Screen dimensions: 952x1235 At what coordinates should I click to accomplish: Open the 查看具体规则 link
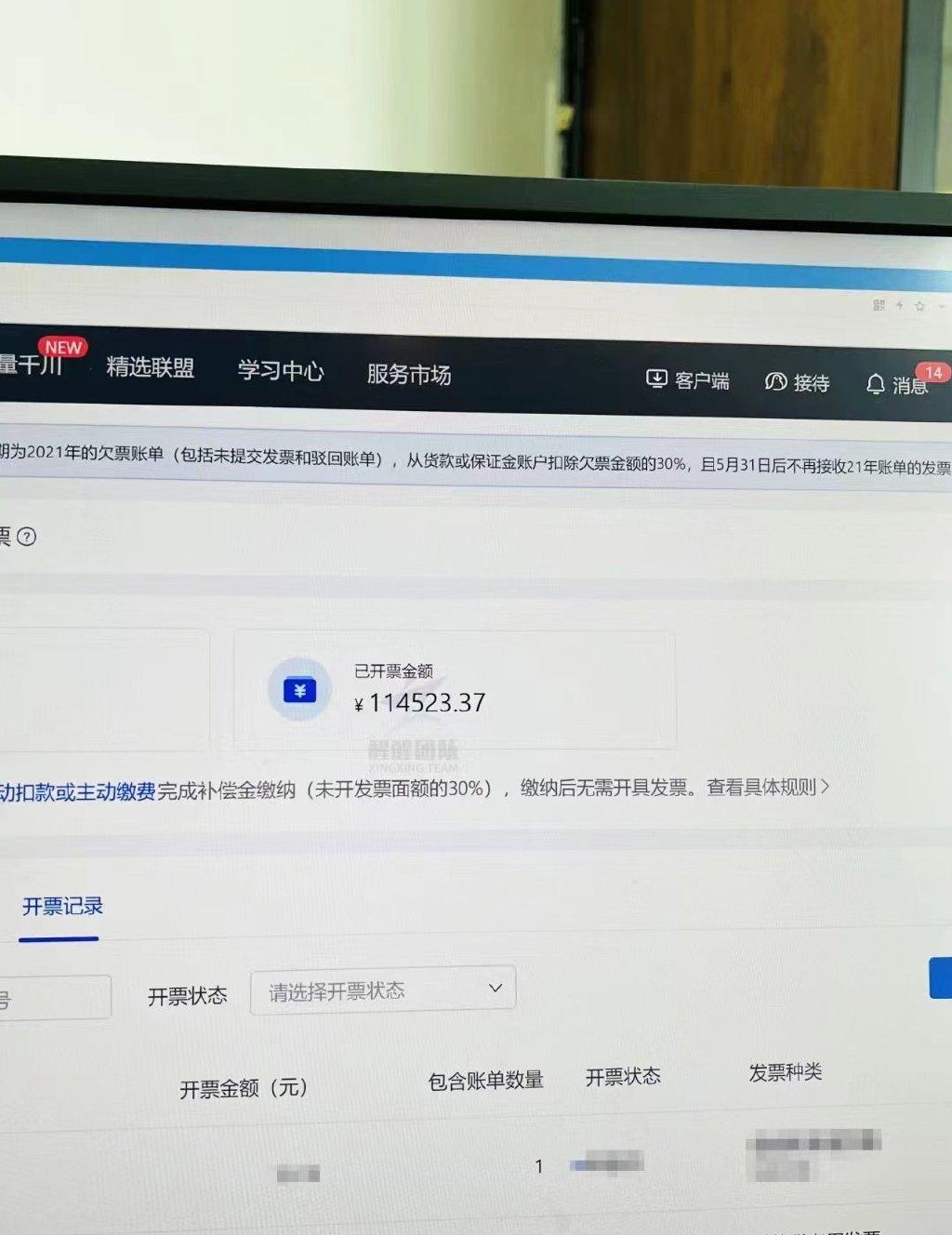pyautogui.click(x=768, y=788)
